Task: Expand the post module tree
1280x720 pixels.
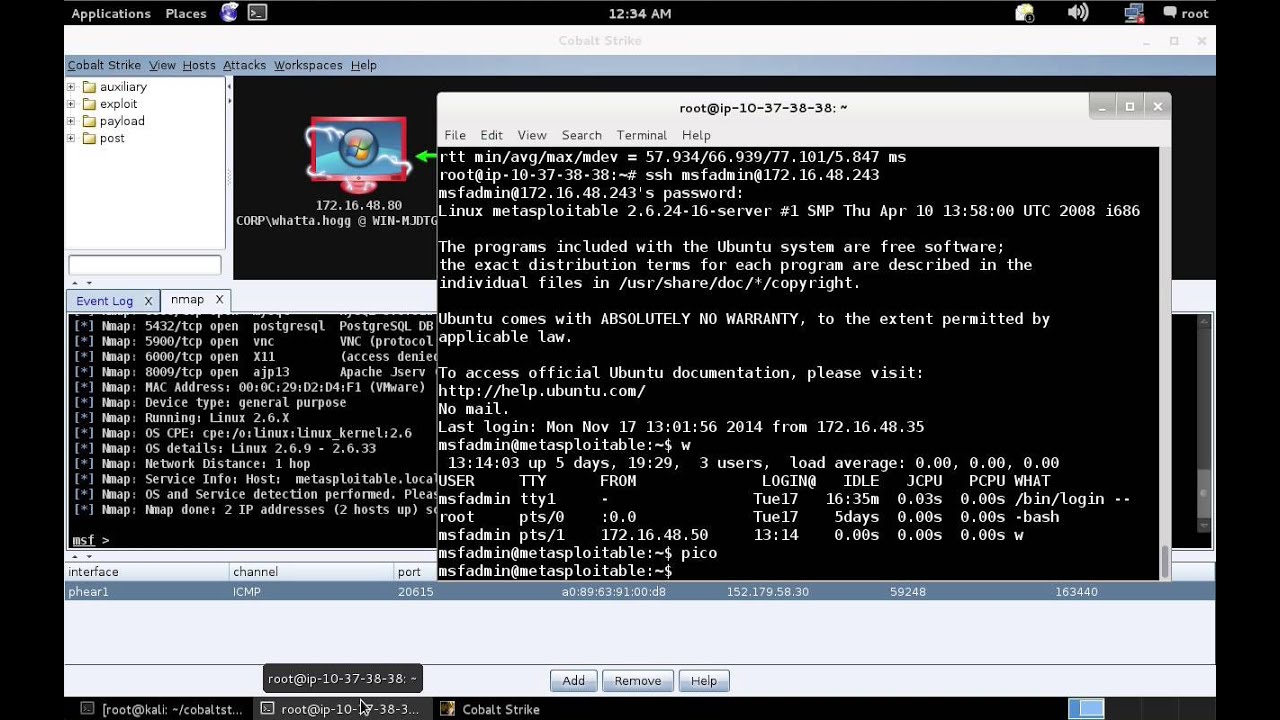Action: click(71, 138)
